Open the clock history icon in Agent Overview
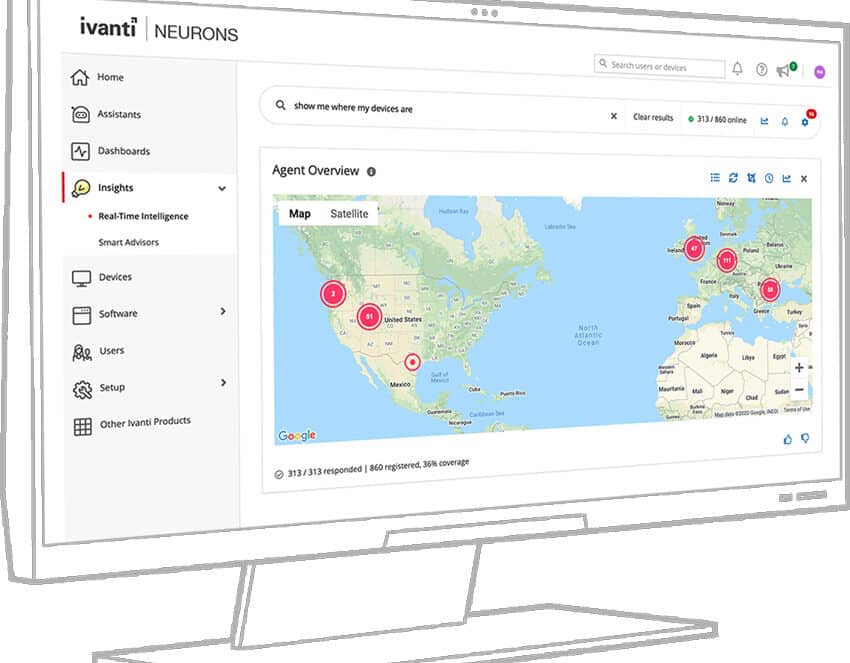Viewport: 850px width, 663px height. pos(769,178)
